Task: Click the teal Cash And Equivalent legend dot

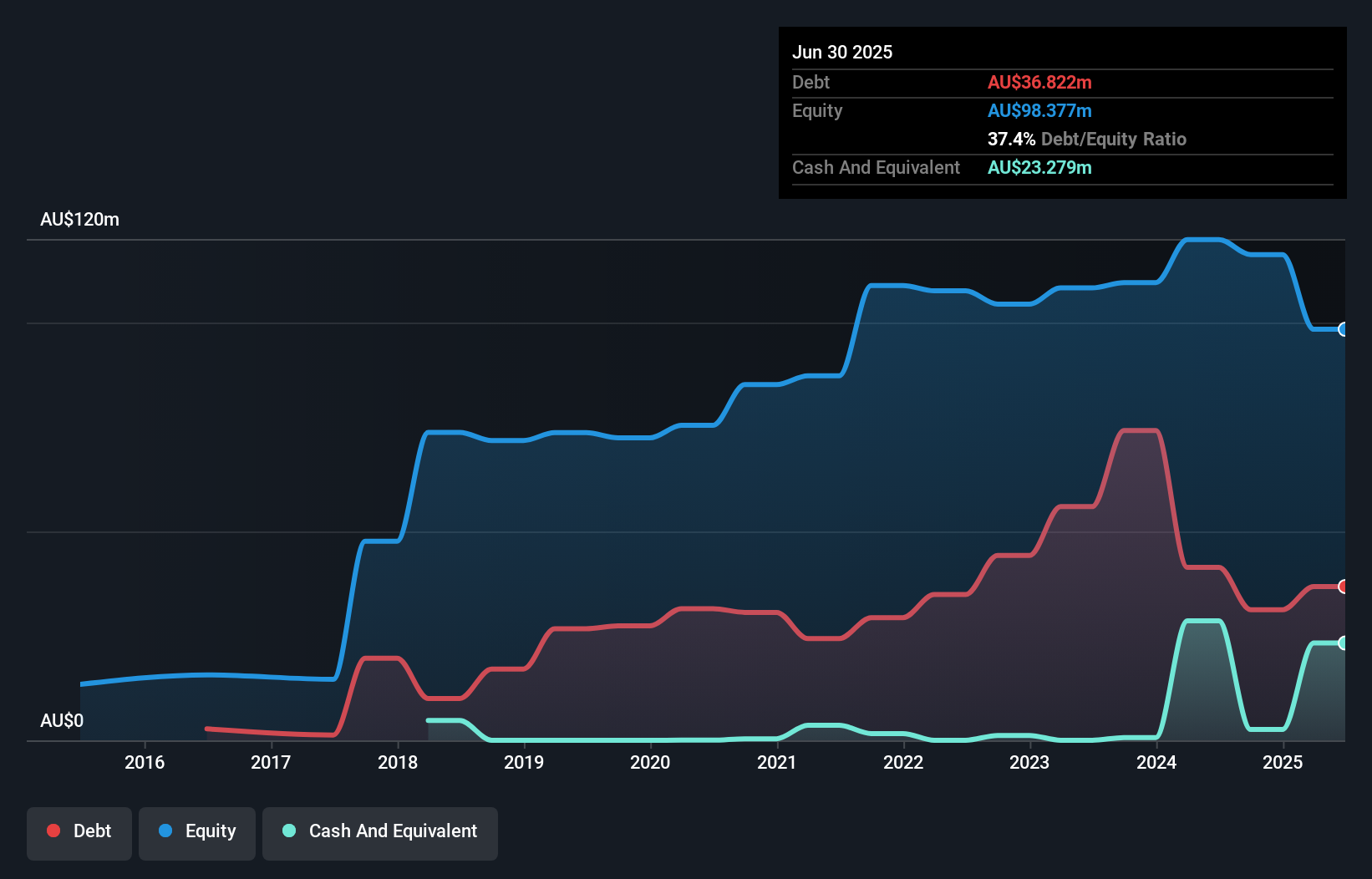Action: click(x=289, y=831)
